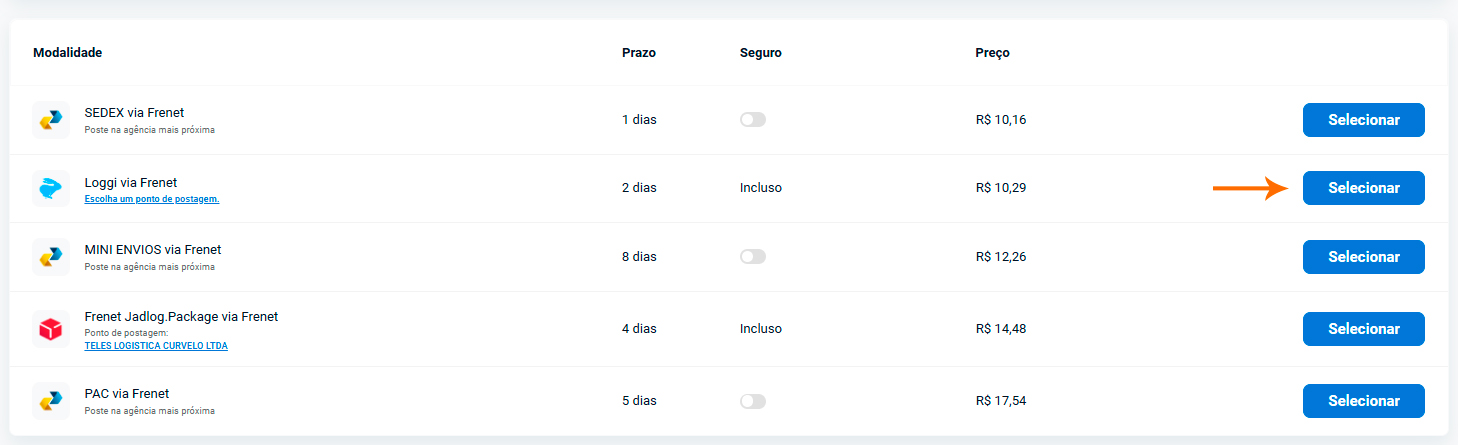Click the PAC carrier logo icon
1458x445 pixels.
pos(51,401)
